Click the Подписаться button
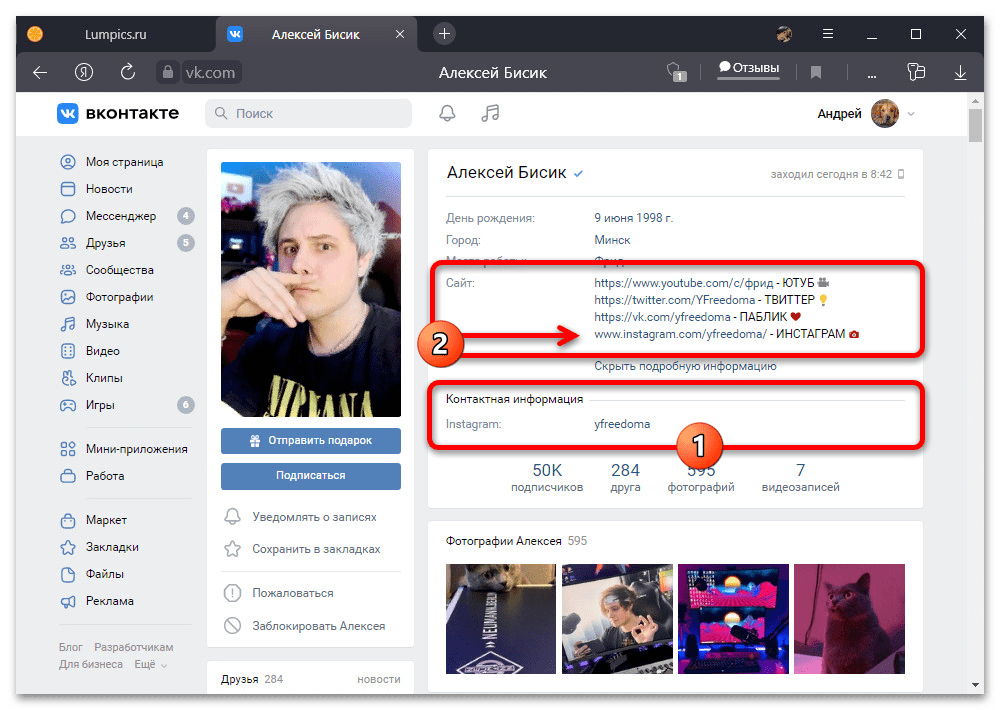Image resolution: width=1000 pixels, height=710 pixels. [311, 476]
